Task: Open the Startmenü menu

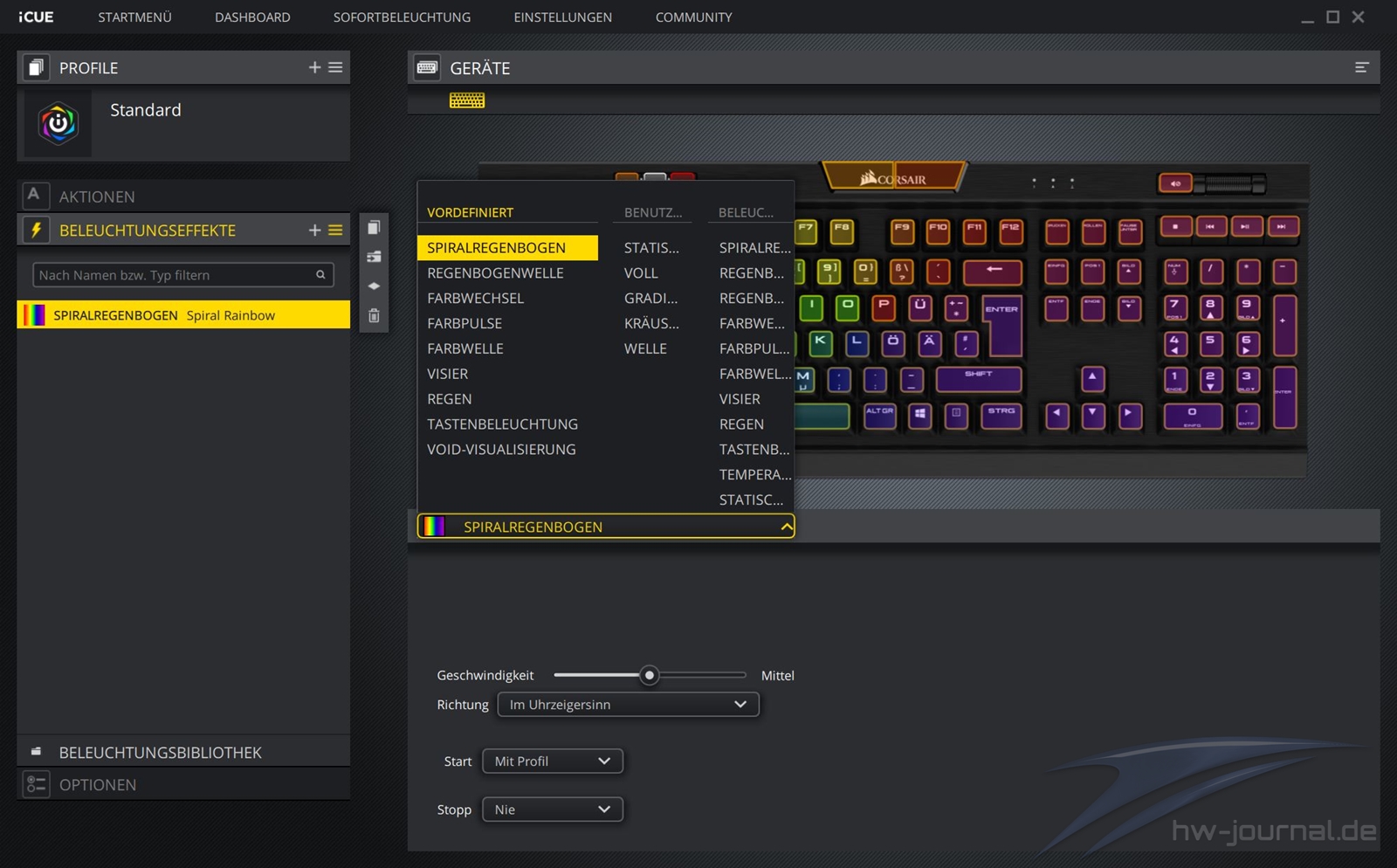Action: click(x=134, y=17)
